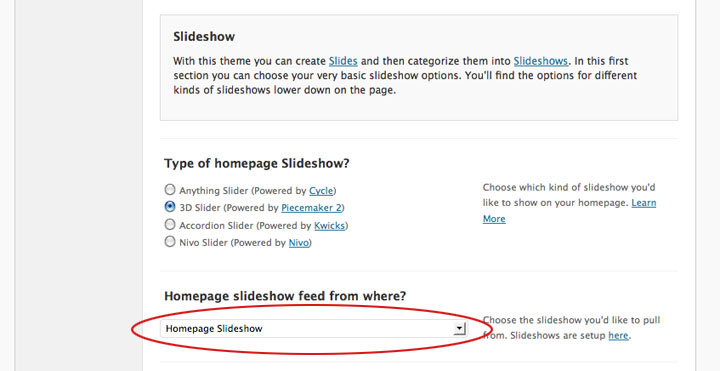720x371 pixels.
Task: Follow the Piecemaker 2 link
Action: (311, 208)
